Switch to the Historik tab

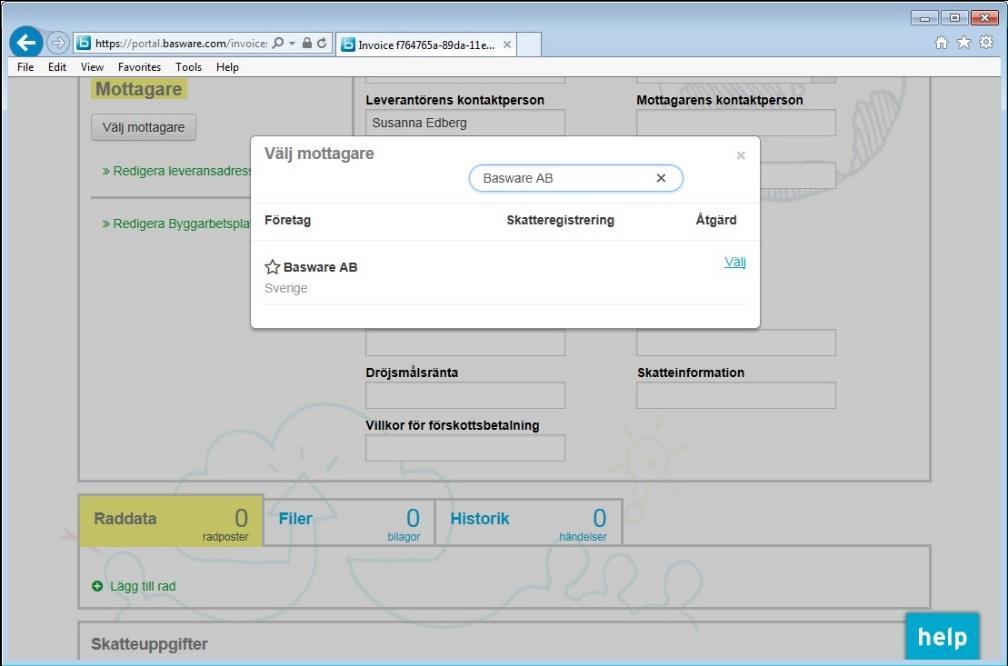click(528, 523)
